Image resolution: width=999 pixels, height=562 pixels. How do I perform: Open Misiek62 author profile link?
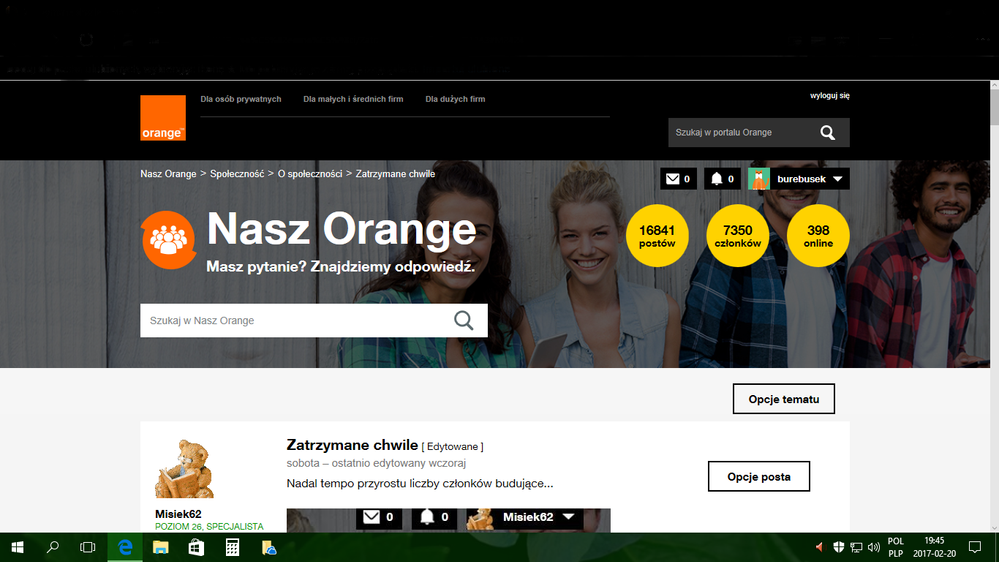[x=178, y=514]
